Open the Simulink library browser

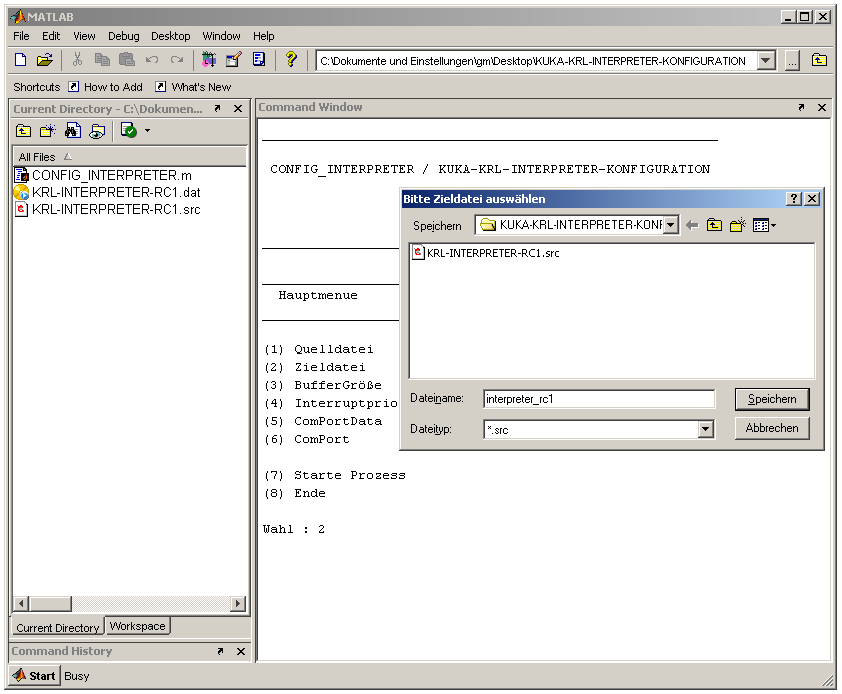211,60
